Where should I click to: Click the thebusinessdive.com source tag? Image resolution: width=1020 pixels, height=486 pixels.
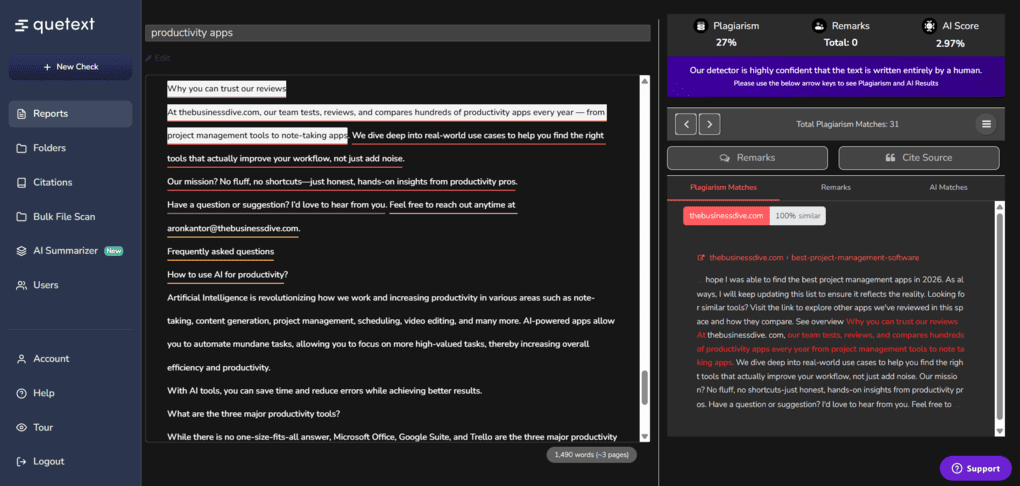[x=726, y=216]
